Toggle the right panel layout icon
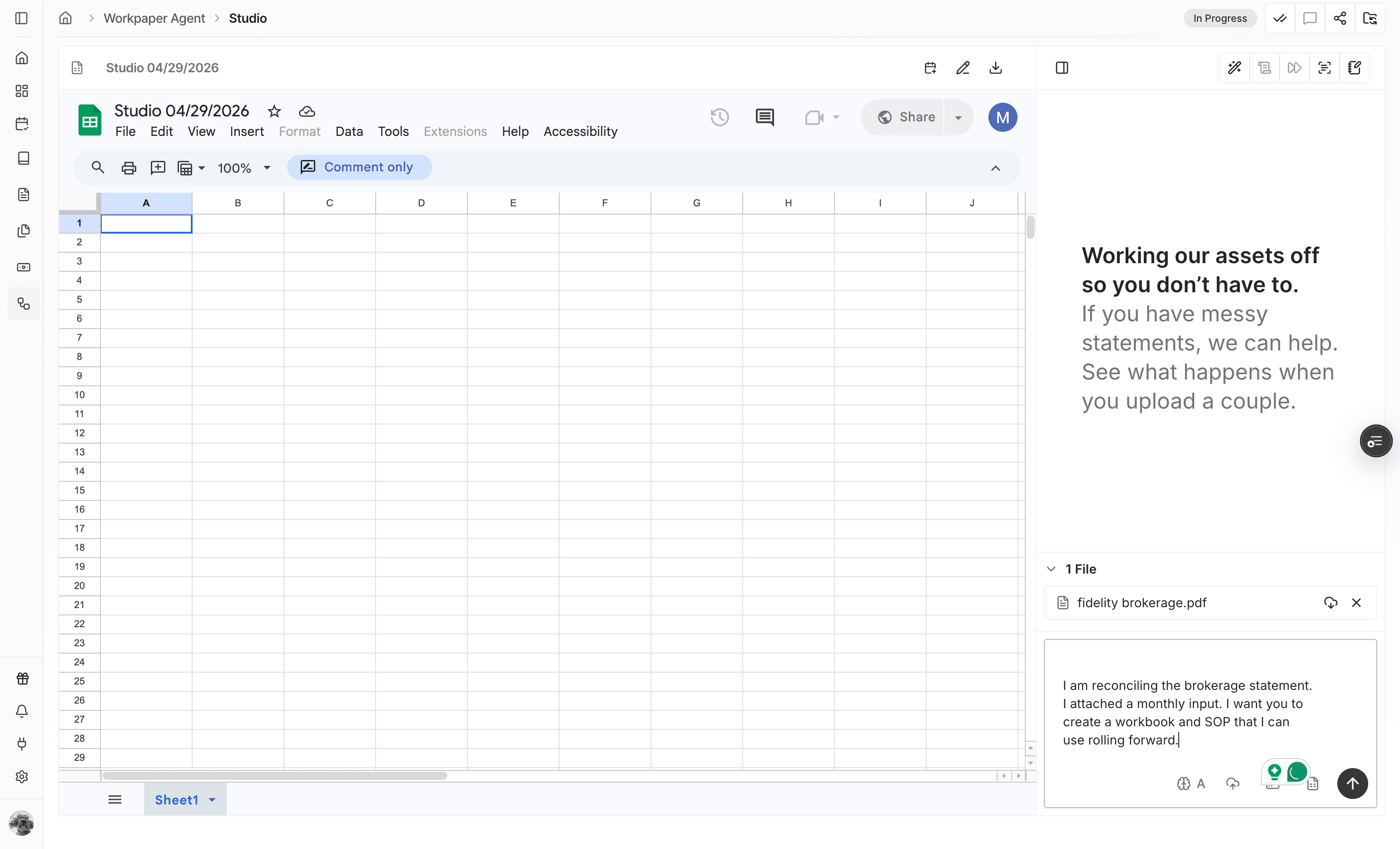 coord(1062,68)
